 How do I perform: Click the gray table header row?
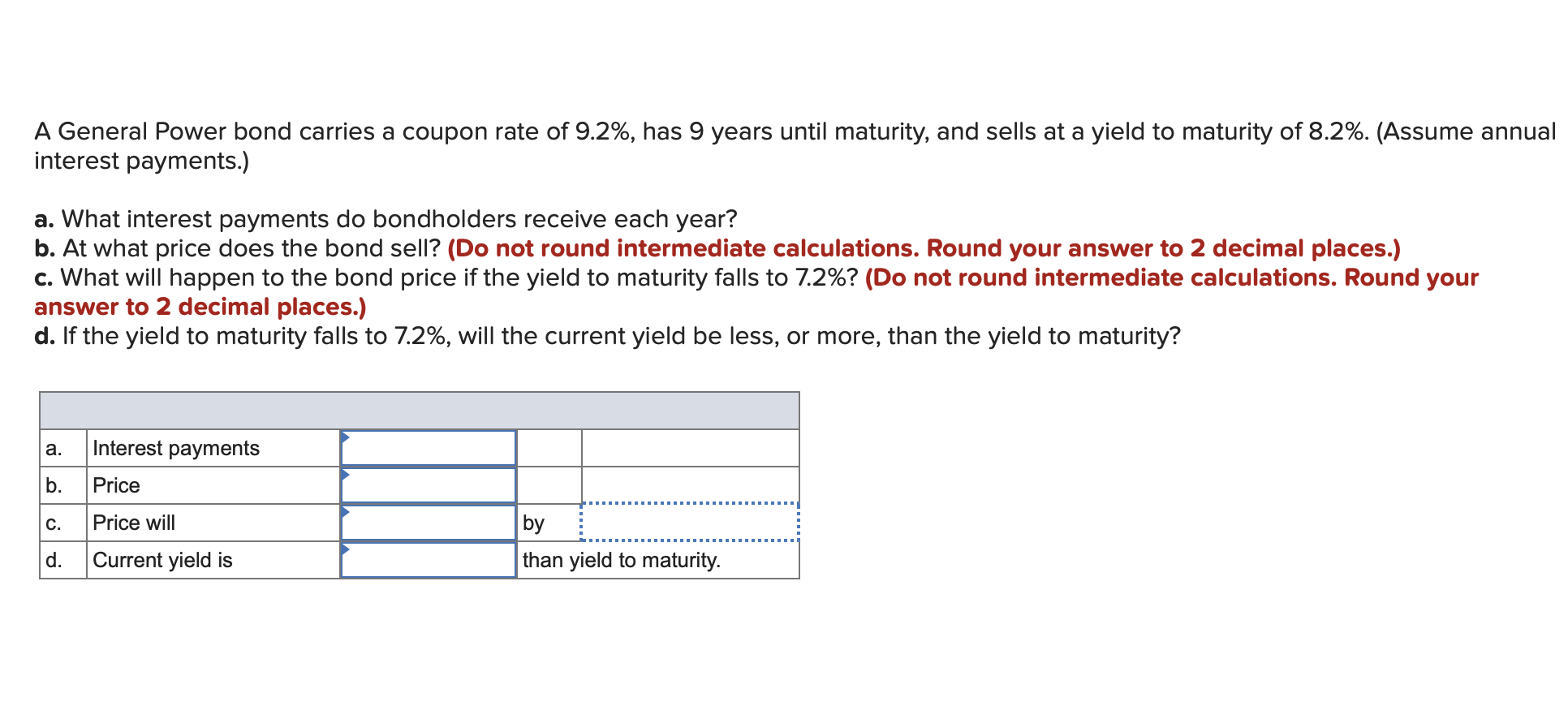coord(420,410)
